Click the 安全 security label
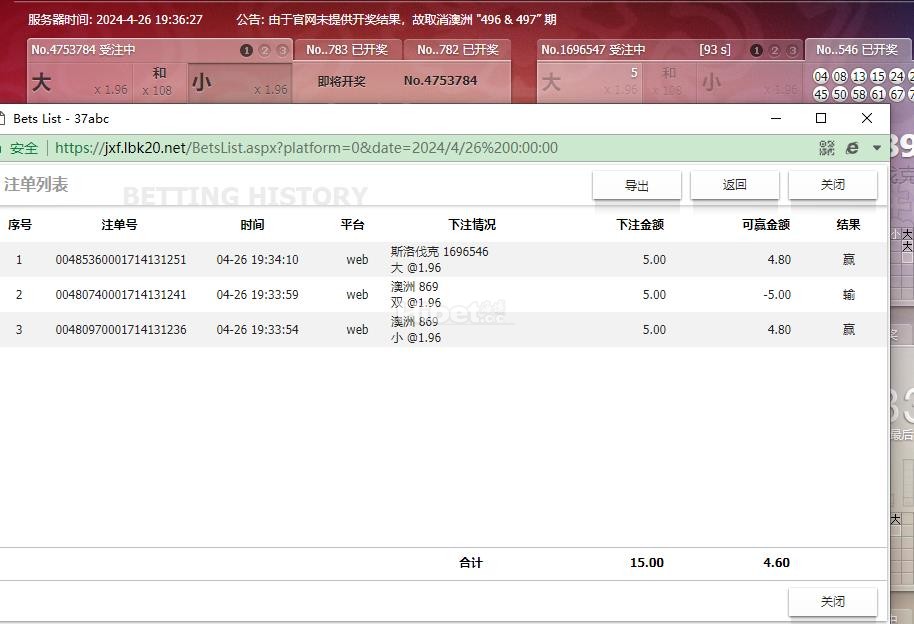Image resolution: width=914 pixels, height=624 pixels. tap(23, 148)
